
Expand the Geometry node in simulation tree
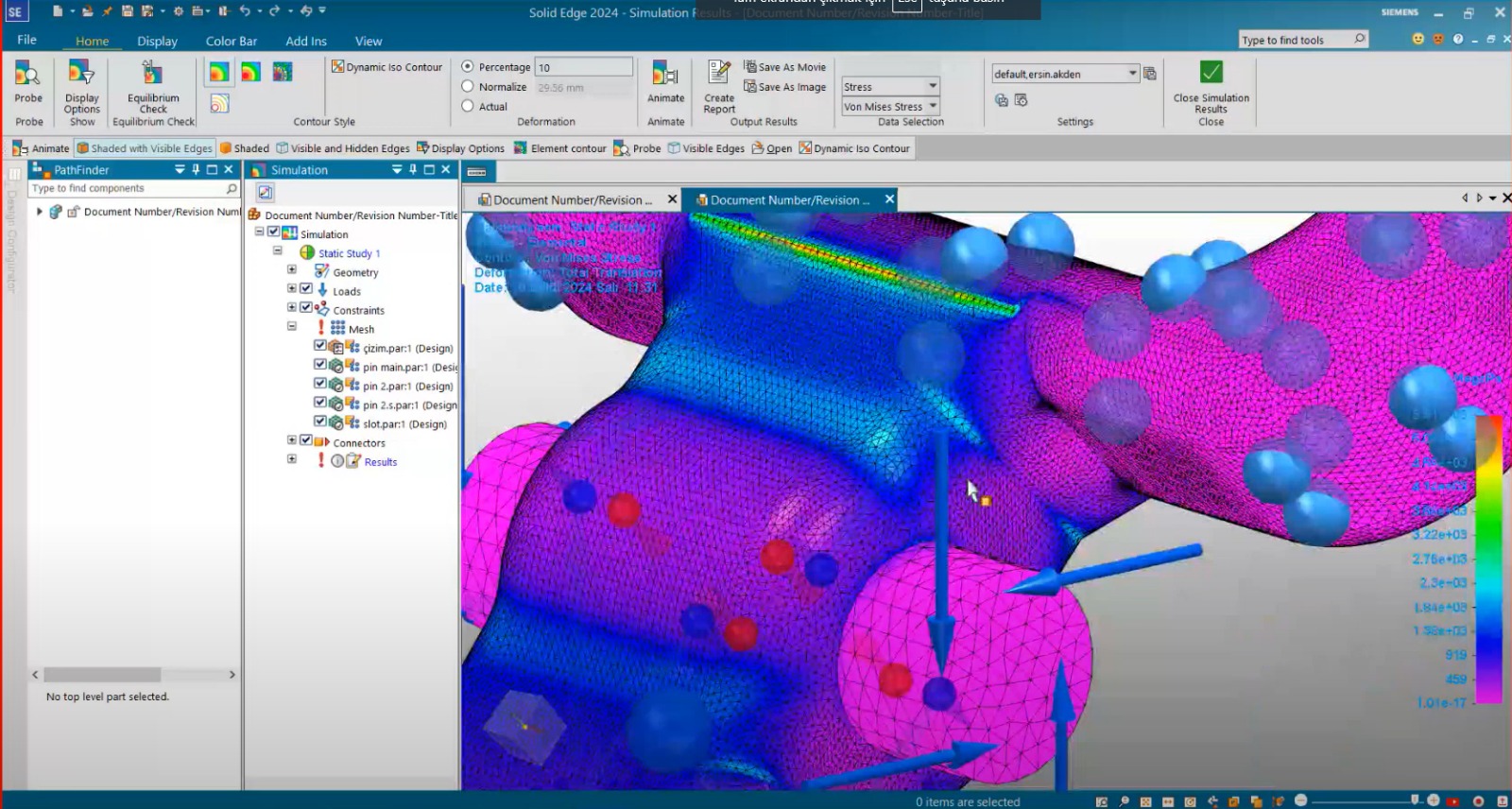coord(292,270)
